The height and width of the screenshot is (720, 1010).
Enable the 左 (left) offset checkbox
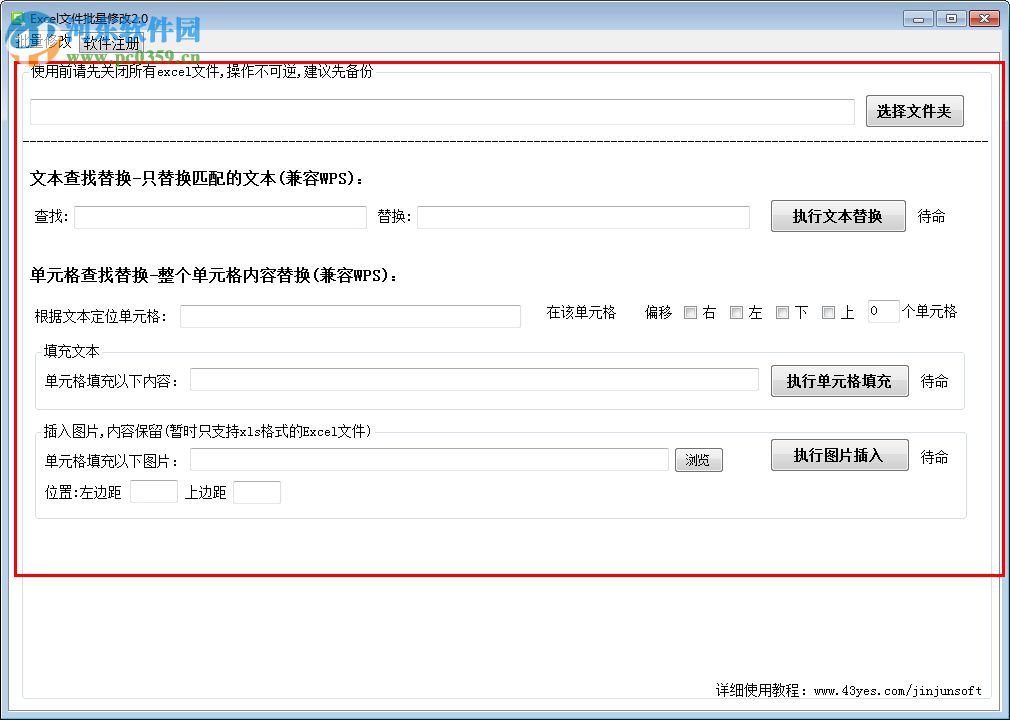pos(737,312)
